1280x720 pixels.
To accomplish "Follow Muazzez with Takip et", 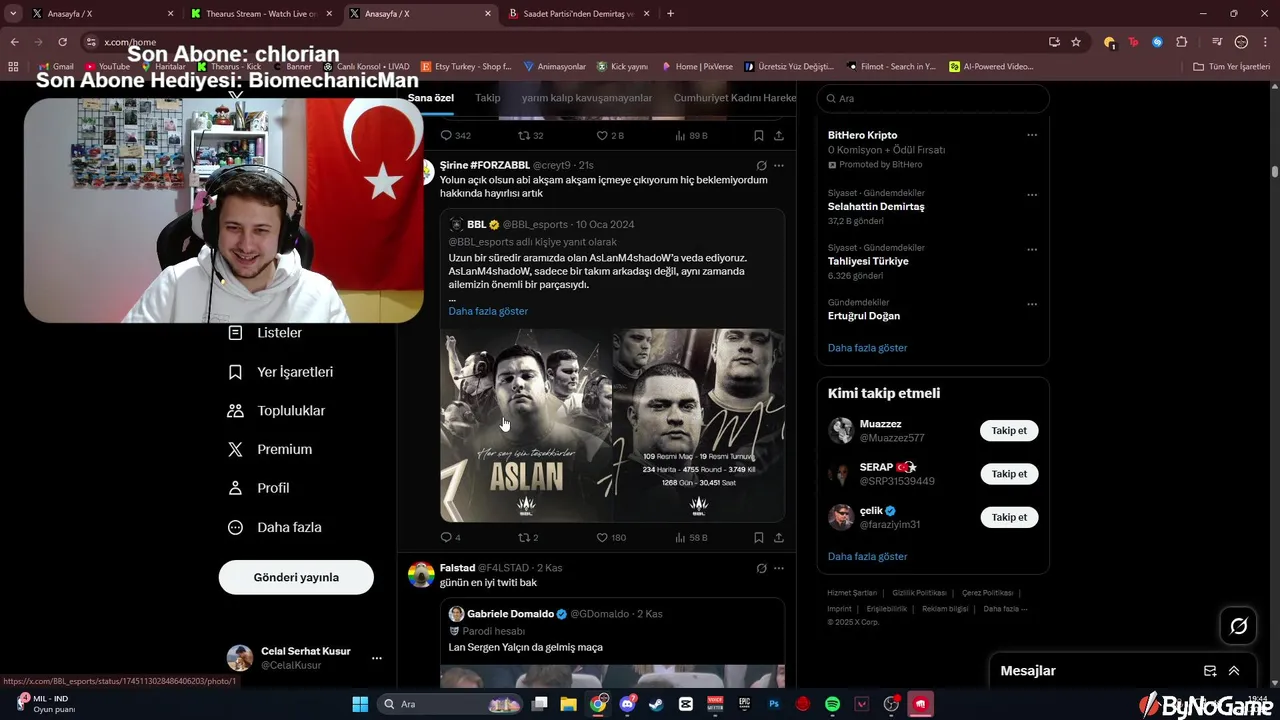I will click(x=1009, y=431).
